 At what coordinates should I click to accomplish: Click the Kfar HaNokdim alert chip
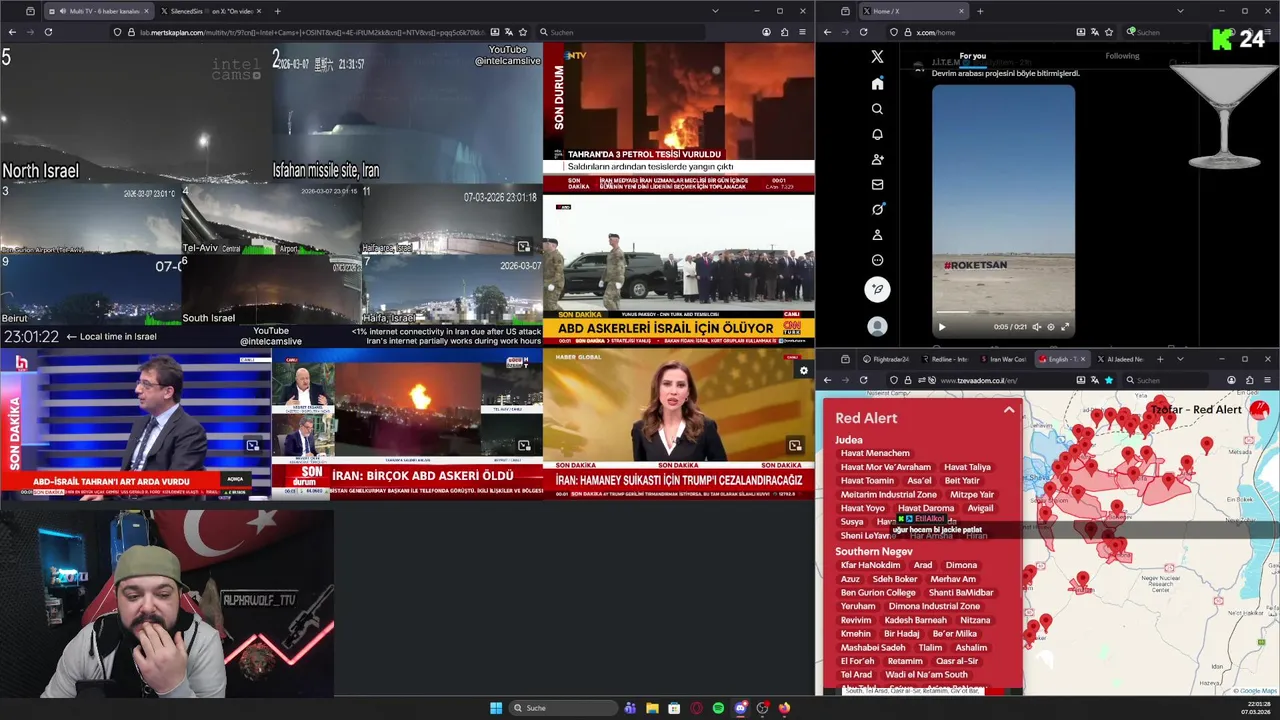(x=870, y=565)
